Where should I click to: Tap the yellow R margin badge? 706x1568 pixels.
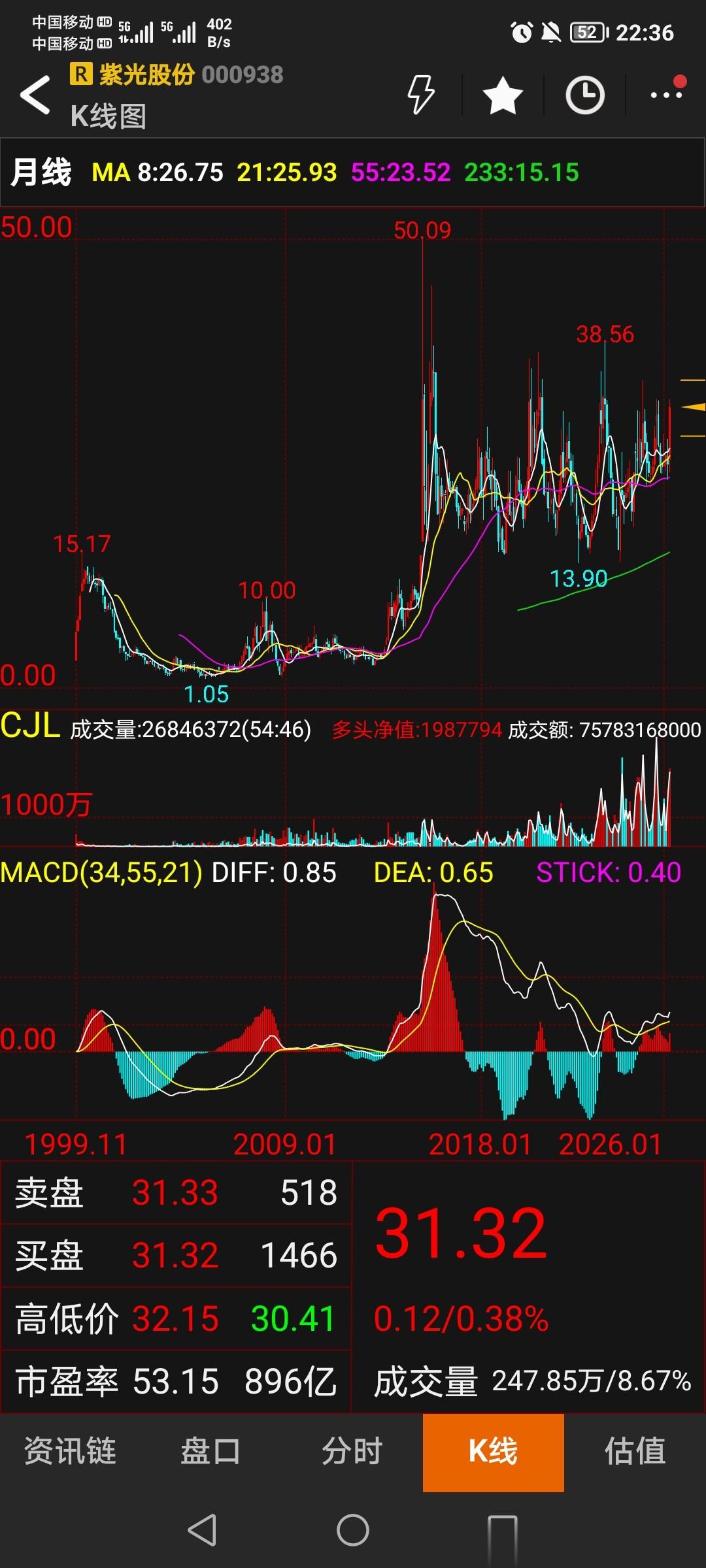pyautogui.click(x=81, y=74)
